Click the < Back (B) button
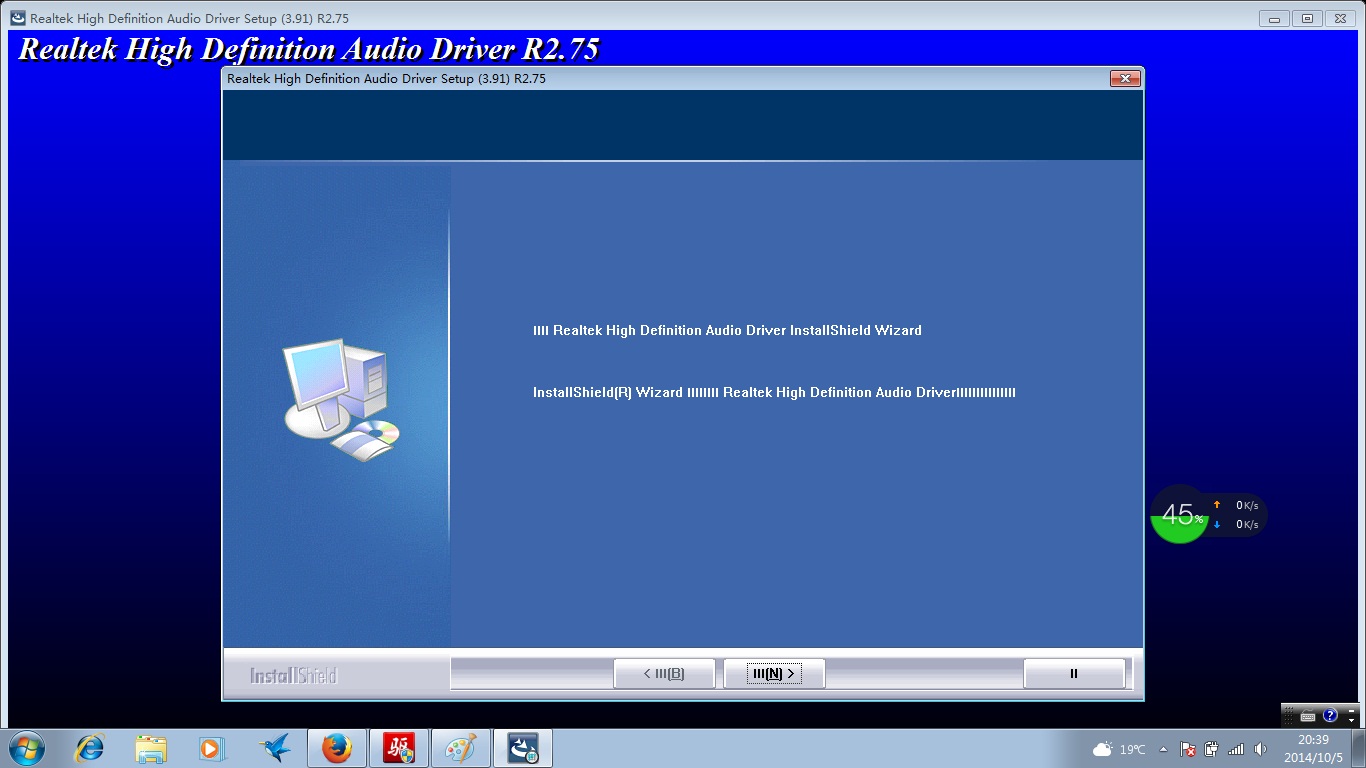This screenshot has height=768, width=1366. coord(664,674)
